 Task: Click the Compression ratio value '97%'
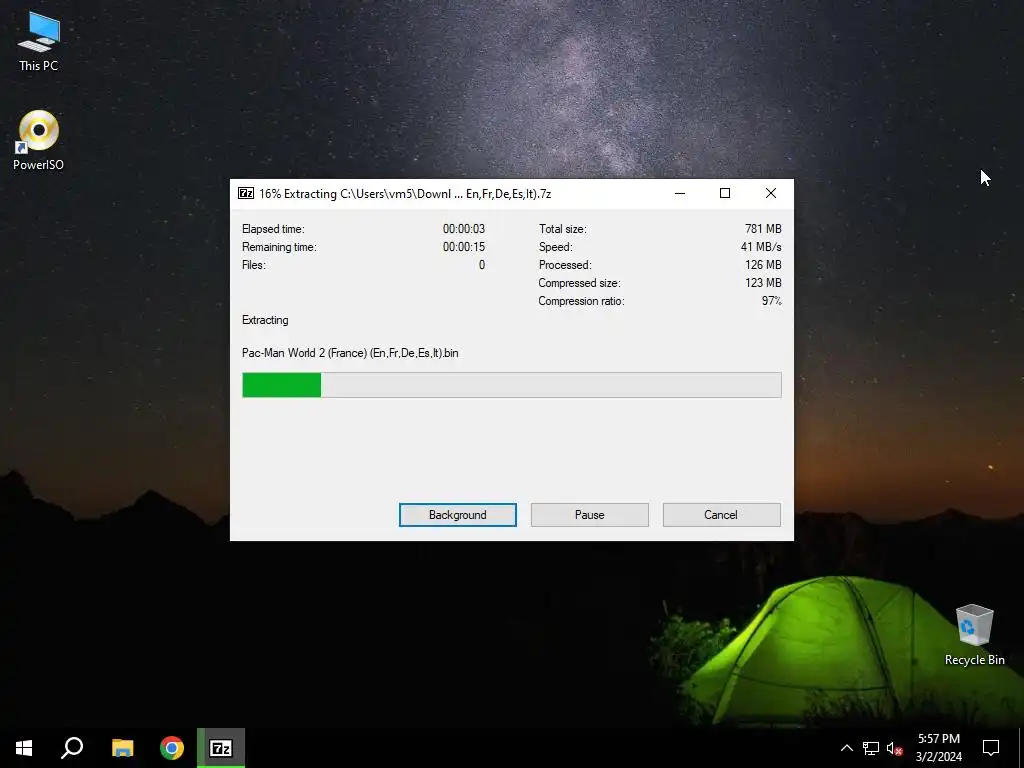(x=771, y=300)
